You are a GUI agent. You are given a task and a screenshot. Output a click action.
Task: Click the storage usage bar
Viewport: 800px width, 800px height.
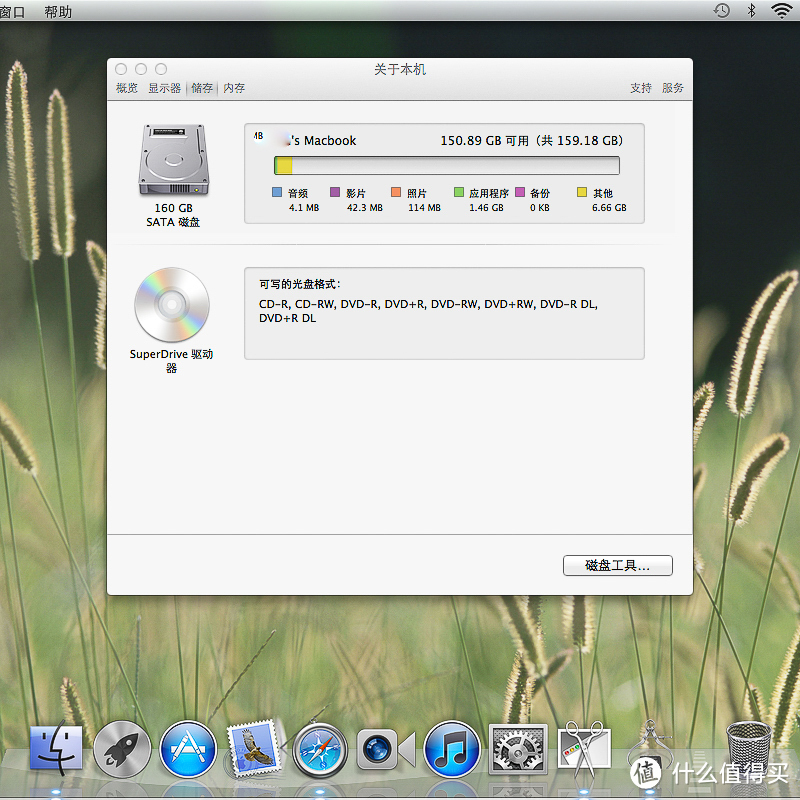pyautogui.click(x=445, y=164)
